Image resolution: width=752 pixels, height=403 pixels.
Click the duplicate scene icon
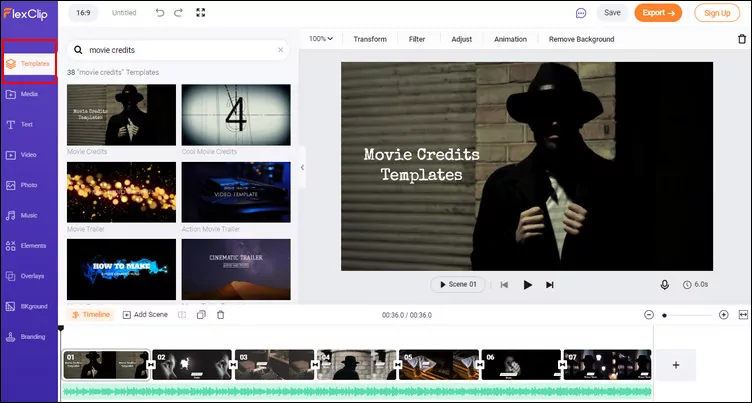[x=201, y=315]
